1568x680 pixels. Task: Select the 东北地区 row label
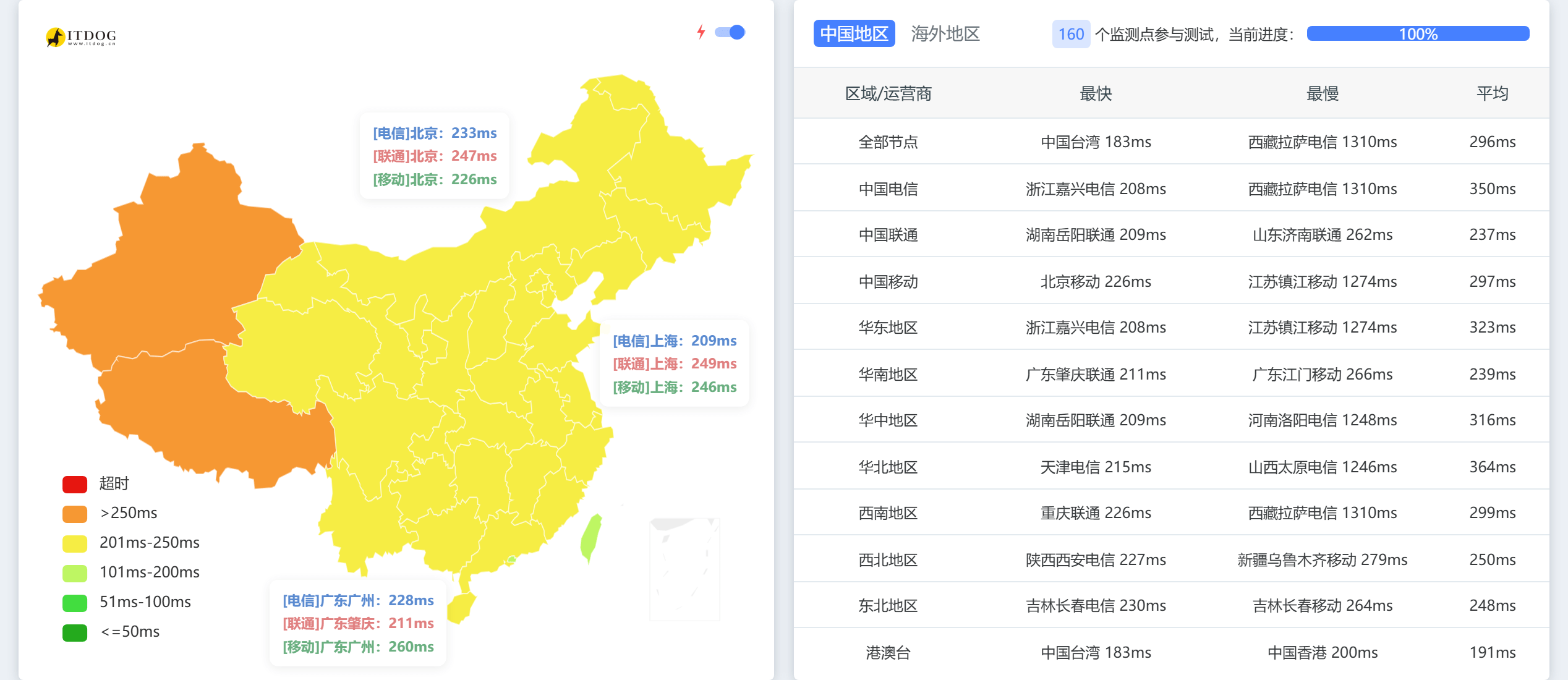point(888,605)
